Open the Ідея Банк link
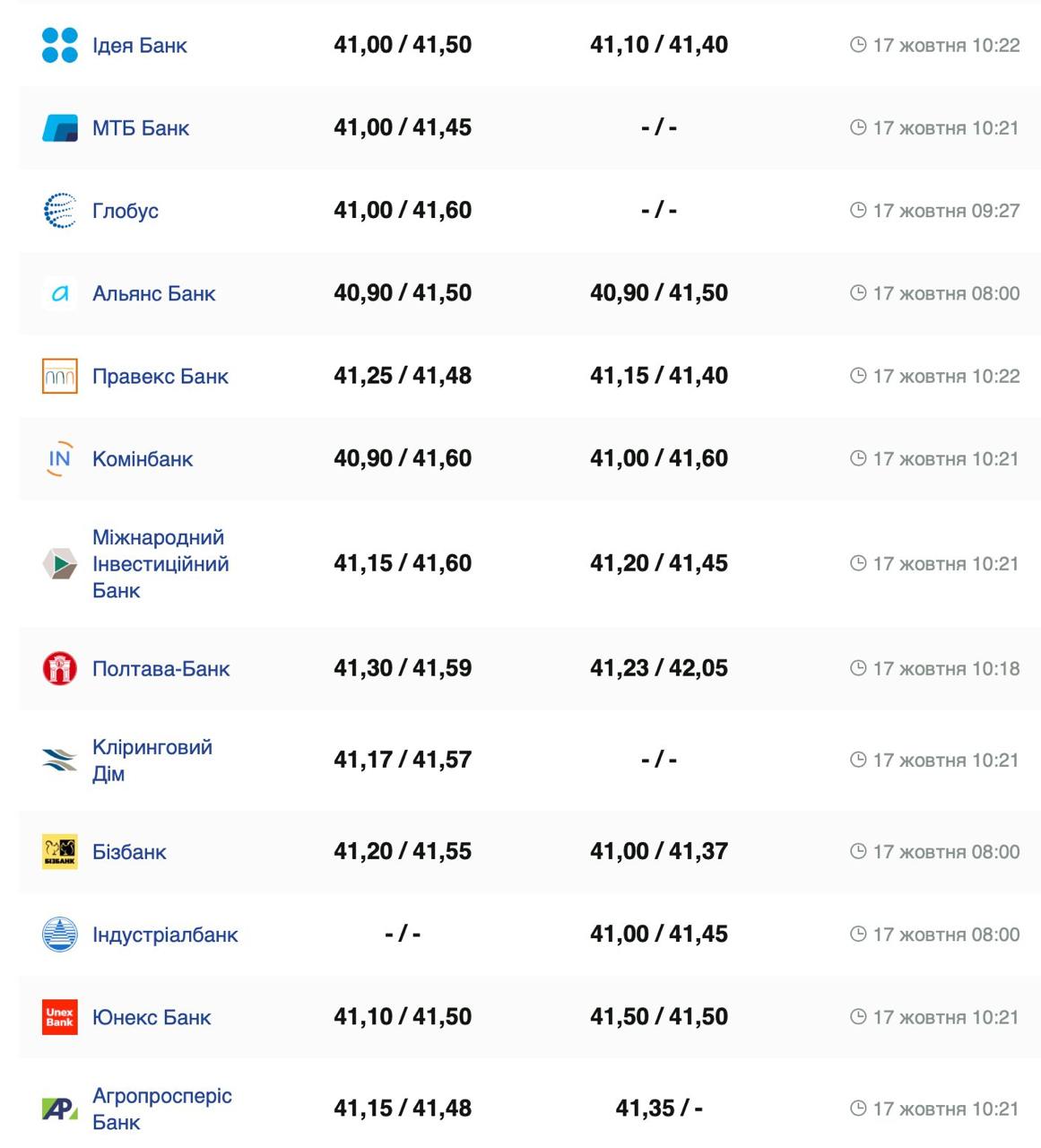 139,46
